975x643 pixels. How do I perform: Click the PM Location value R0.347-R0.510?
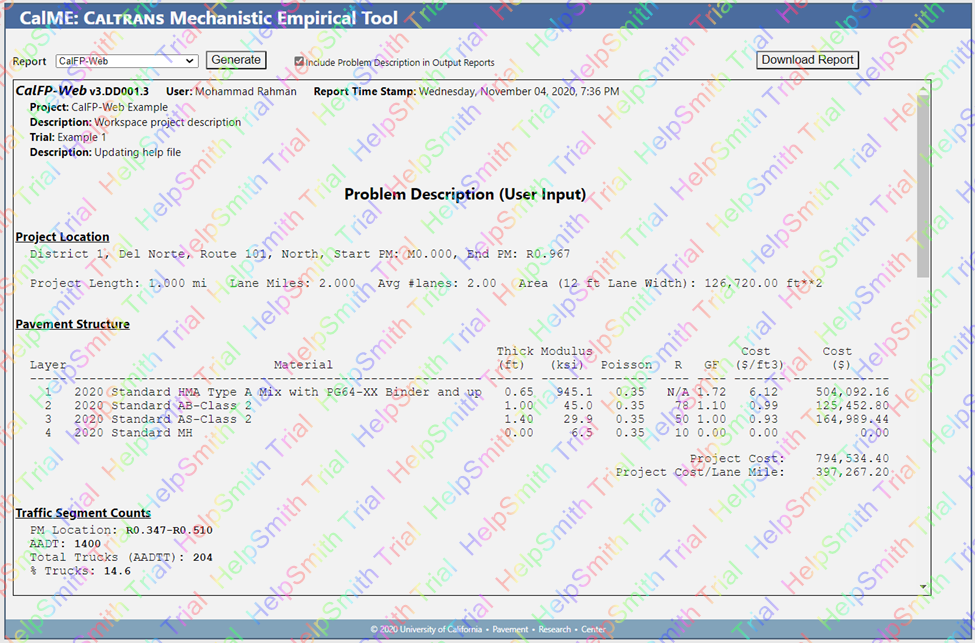pyautogui.click(x=169, y=530)
